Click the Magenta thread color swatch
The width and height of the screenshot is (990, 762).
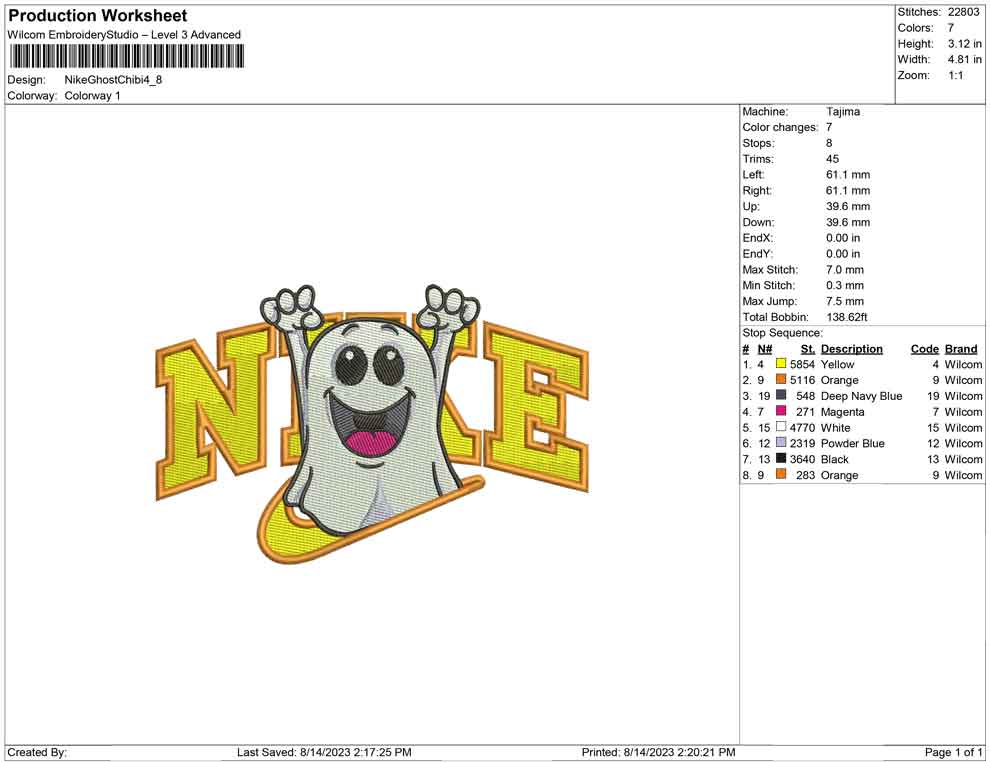[x=781, y=411]
